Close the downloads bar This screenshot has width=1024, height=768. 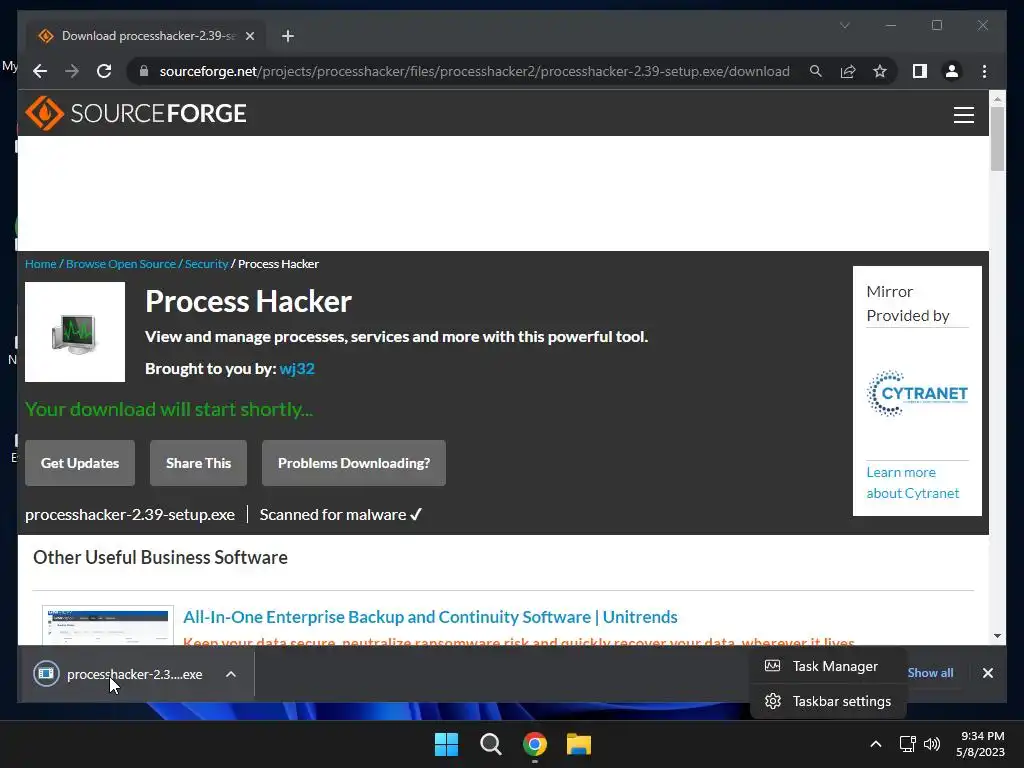[987, 673]
